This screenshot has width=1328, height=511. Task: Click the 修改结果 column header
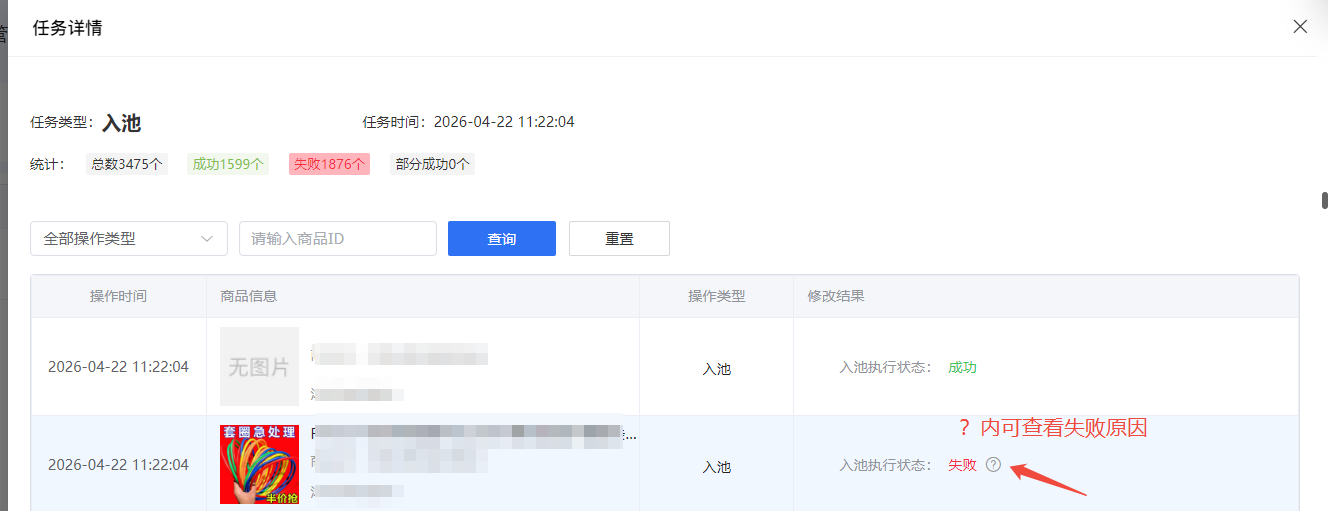[836, 296]
